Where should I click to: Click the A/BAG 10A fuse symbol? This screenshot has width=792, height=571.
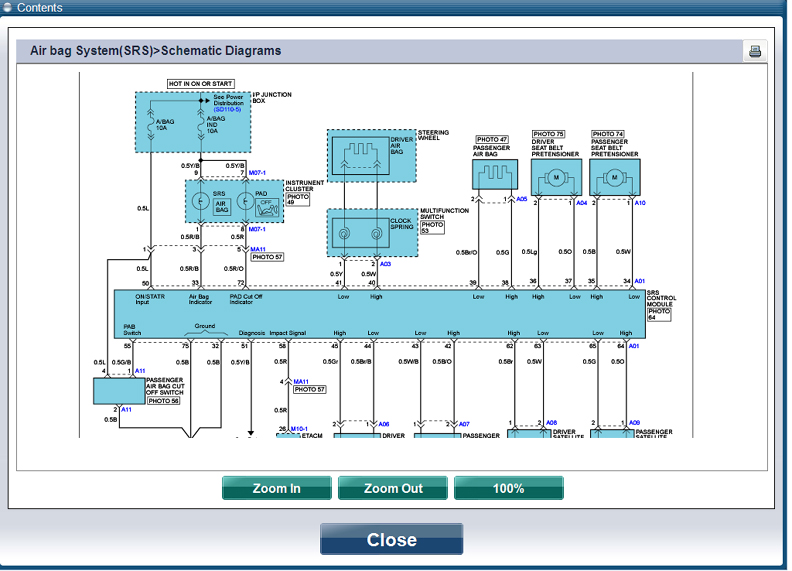point(151,123)
